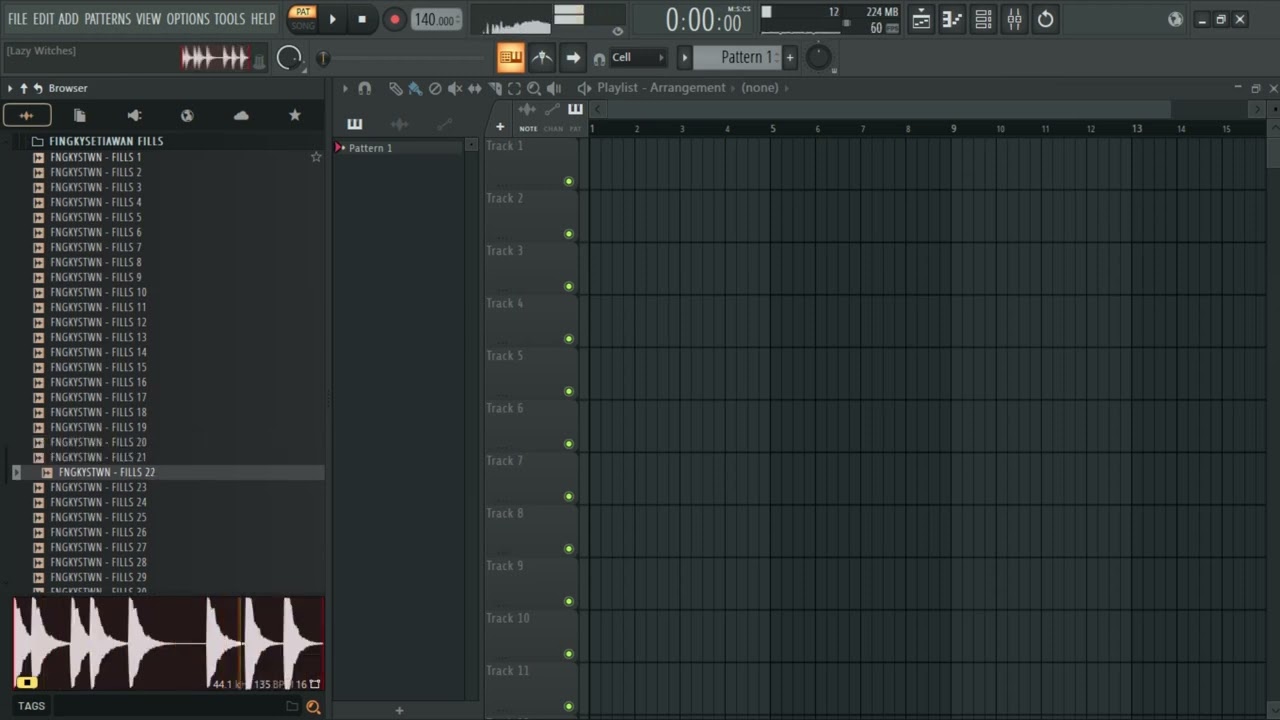Click the sample waveform preview thumbnail

click(168, 644)
